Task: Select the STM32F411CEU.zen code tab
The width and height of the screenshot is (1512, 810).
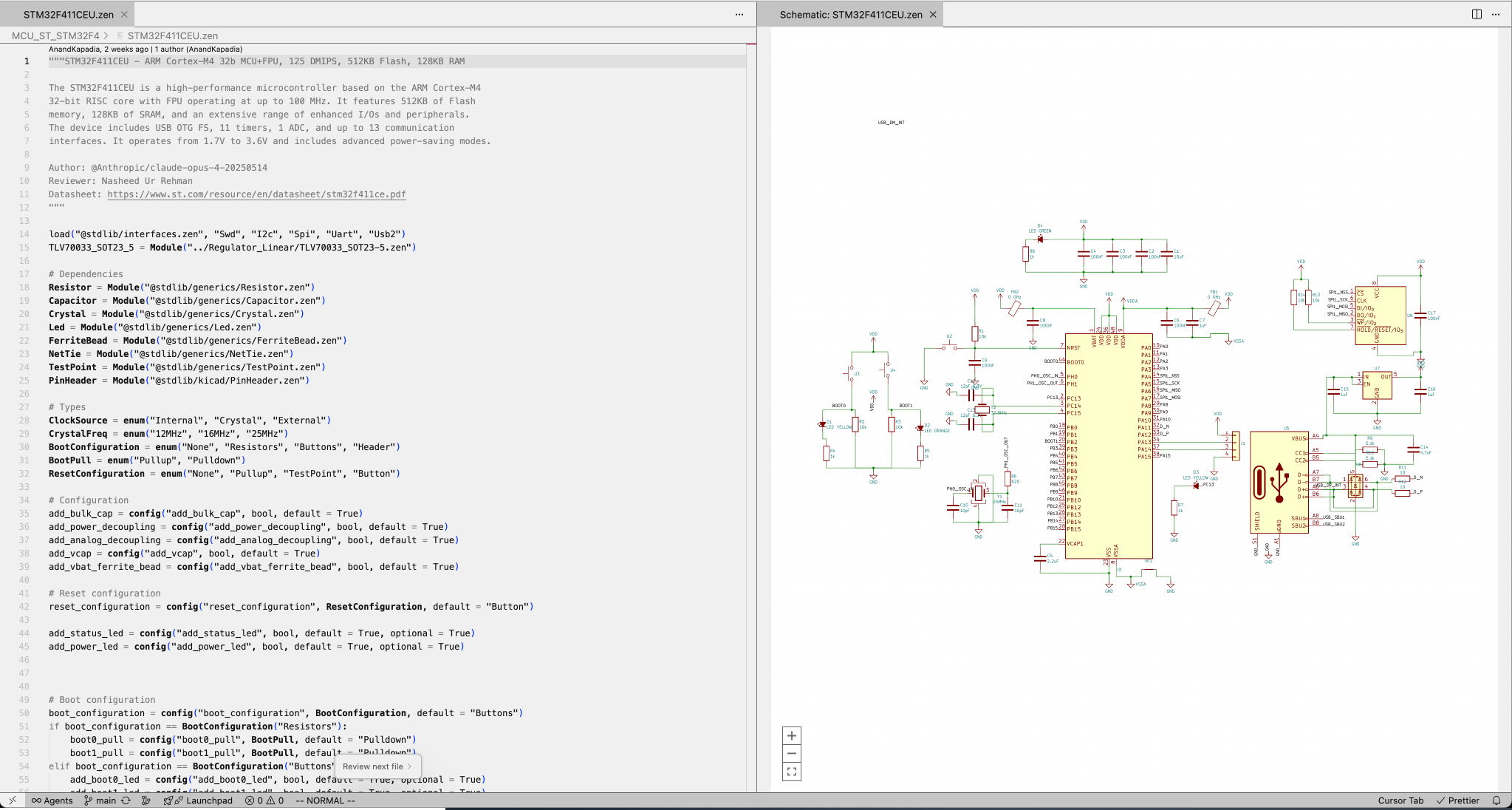Action: click(x=68, y=14)
